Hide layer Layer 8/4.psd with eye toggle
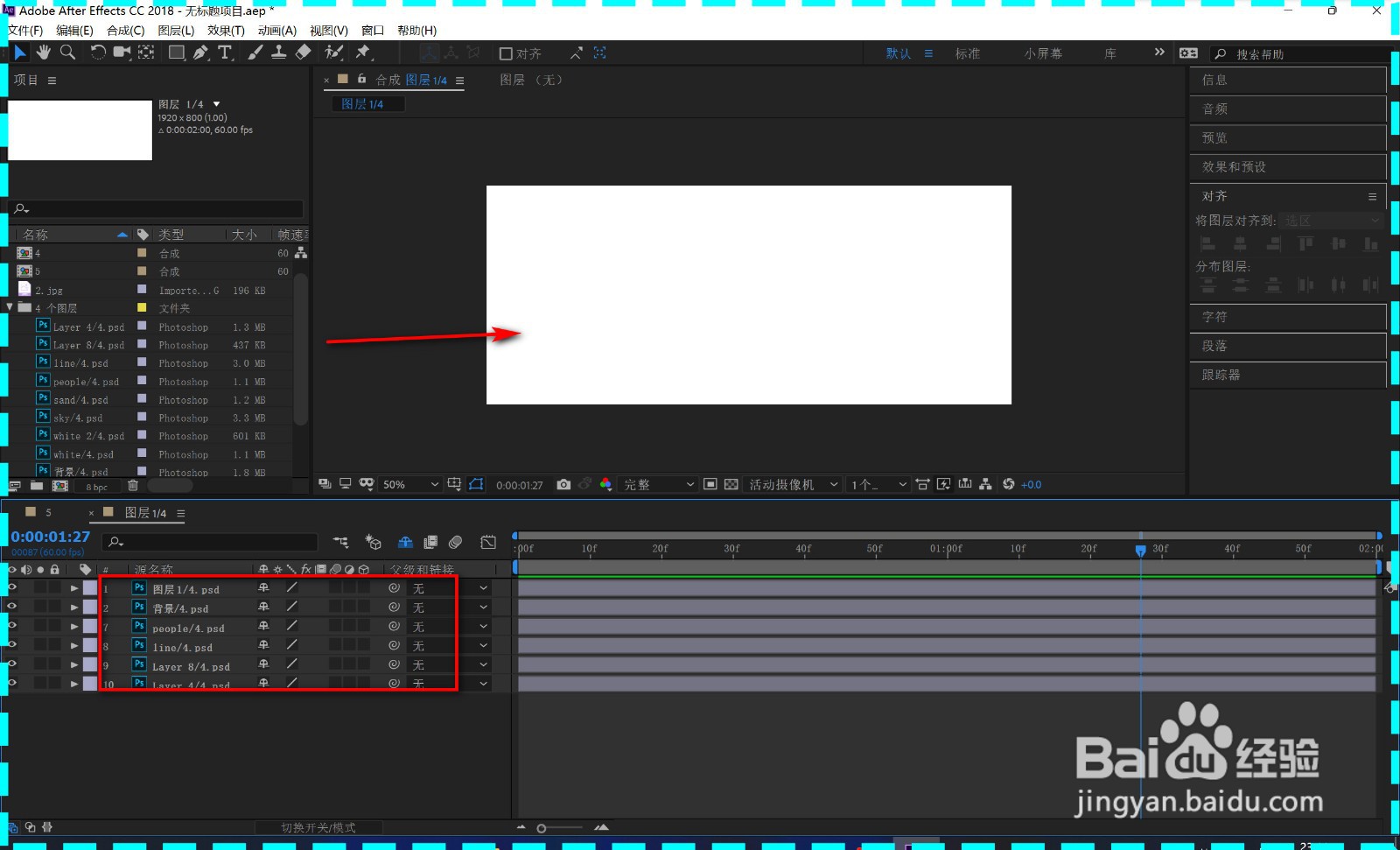 (12, 664)
